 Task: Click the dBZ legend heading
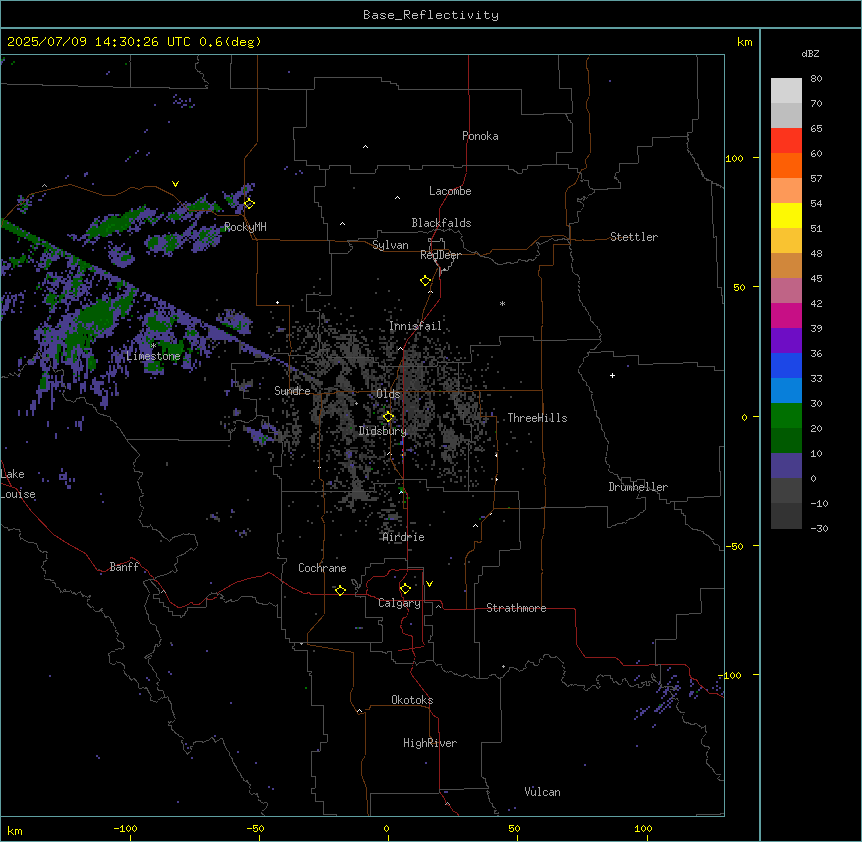click(810, 53)
